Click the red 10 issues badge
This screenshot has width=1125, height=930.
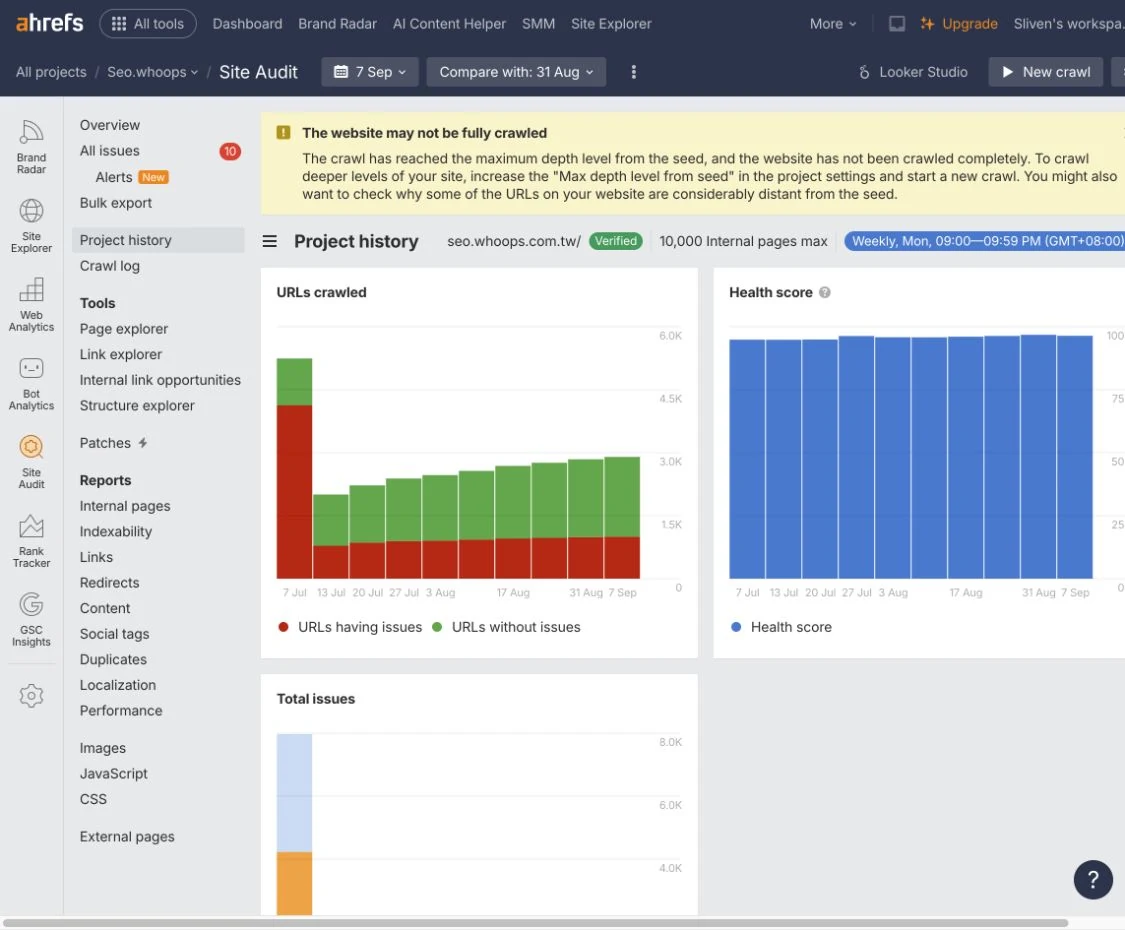click(x=230, y=151)
